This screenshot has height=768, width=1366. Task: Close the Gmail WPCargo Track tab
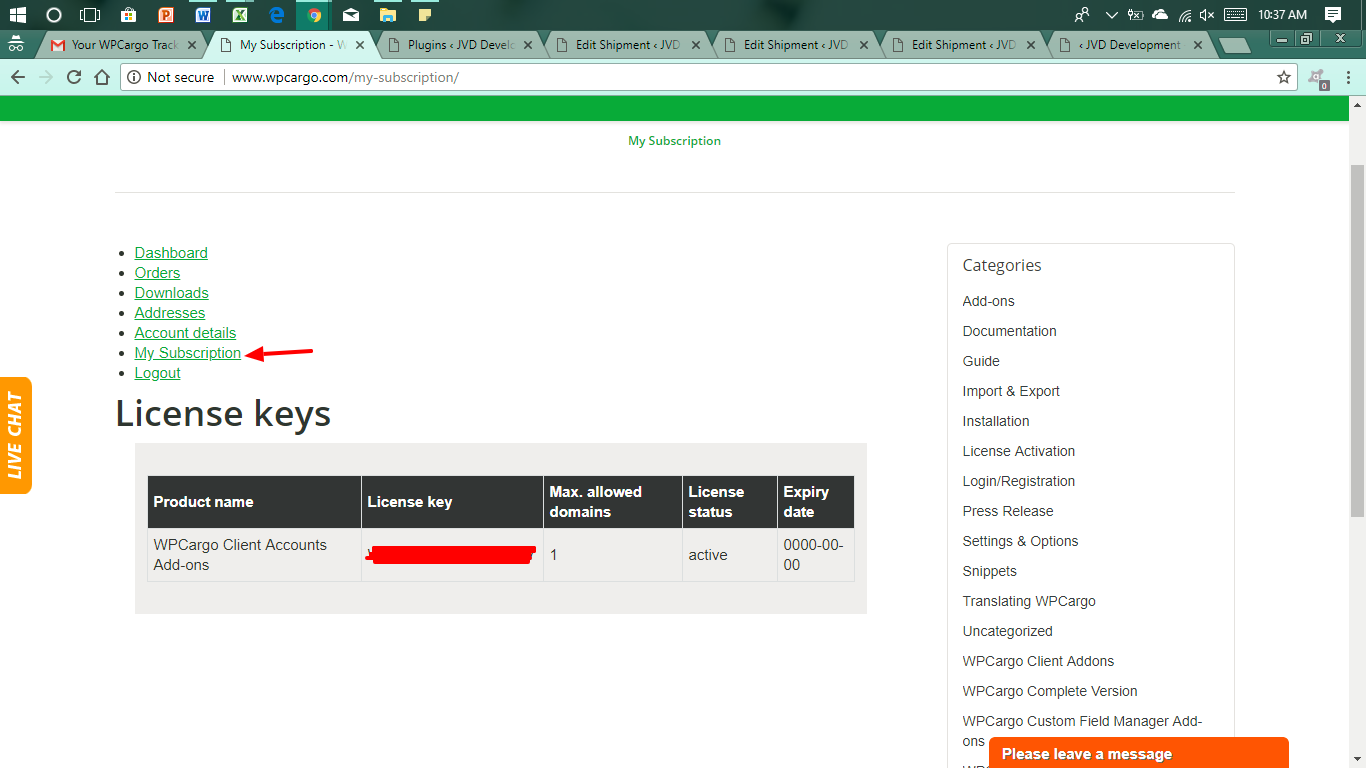click(192, 45)
